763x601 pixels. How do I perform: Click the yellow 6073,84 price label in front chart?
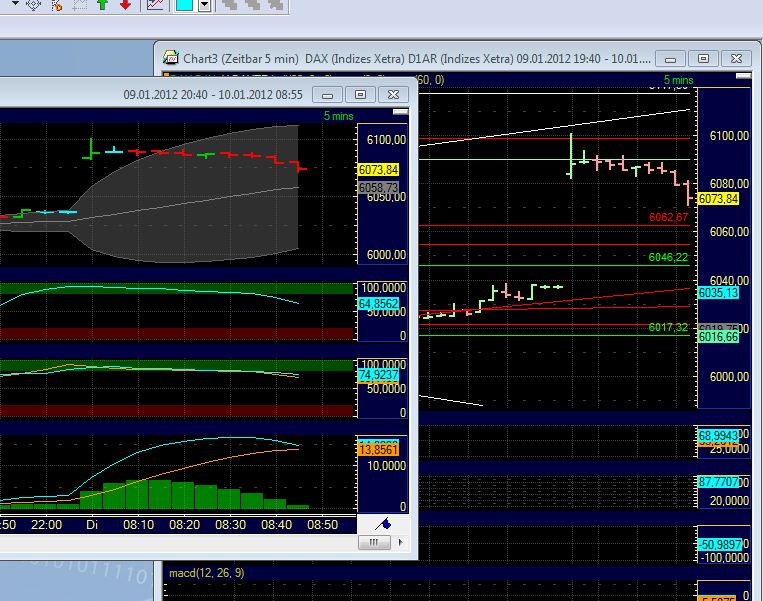click(x=378, y=169)
